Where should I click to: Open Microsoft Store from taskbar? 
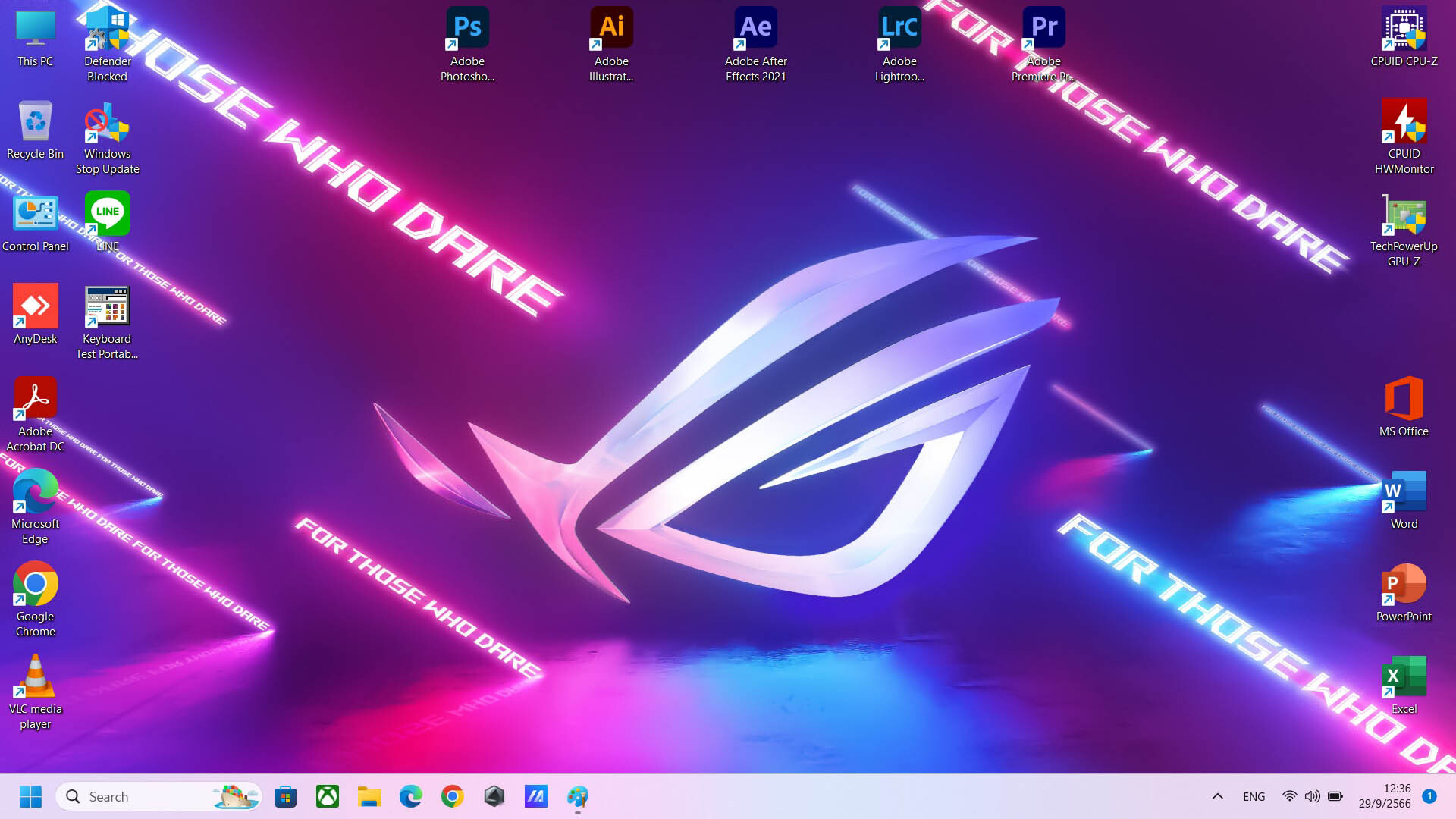[285, 796]
